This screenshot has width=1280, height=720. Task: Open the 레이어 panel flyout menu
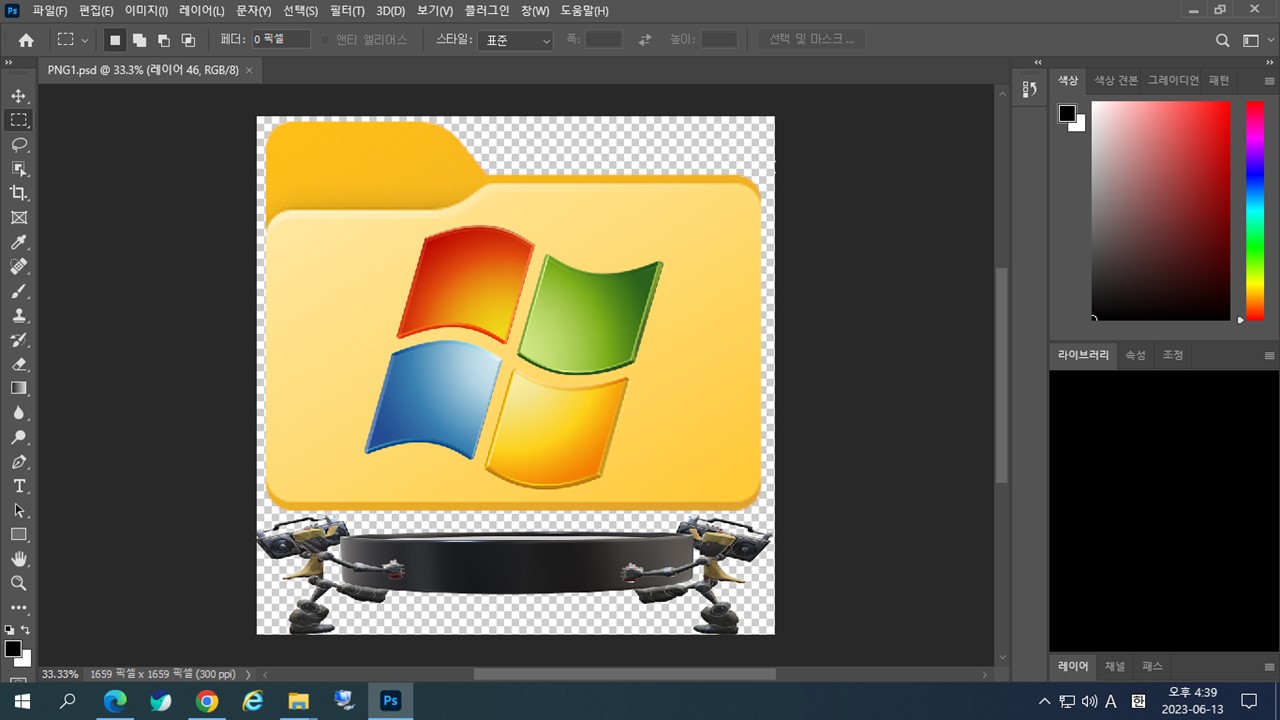(1269, 667)
